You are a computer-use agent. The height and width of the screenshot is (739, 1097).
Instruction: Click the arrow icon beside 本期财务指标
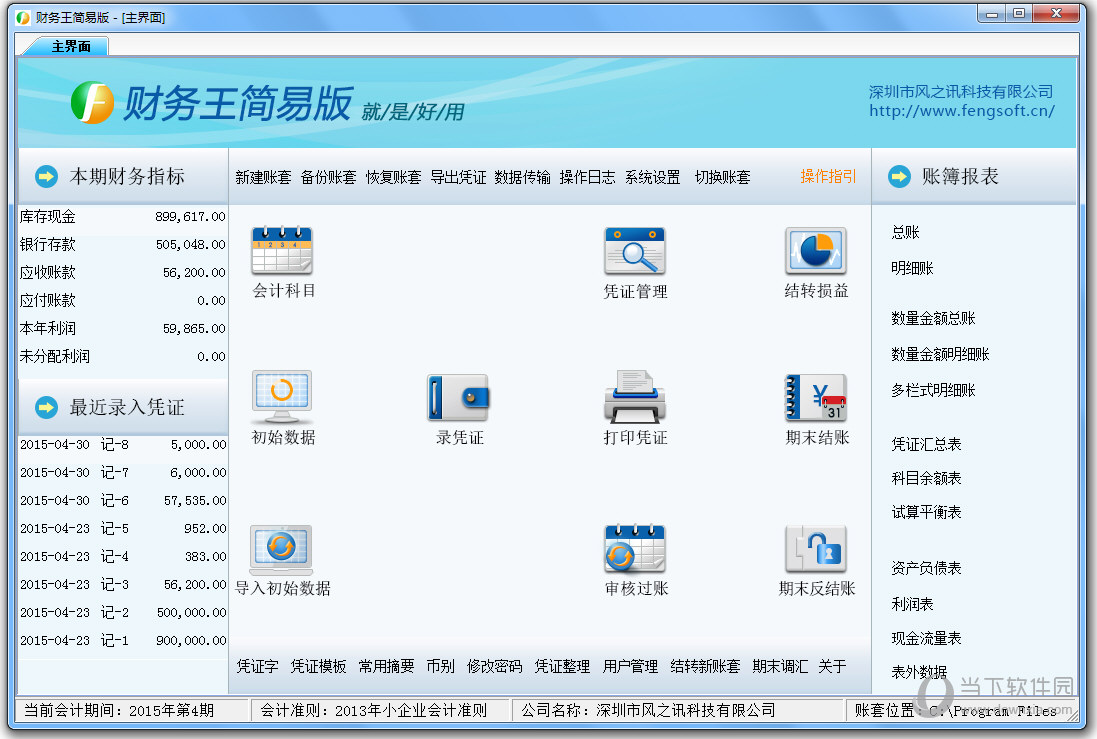coord(47,176)
